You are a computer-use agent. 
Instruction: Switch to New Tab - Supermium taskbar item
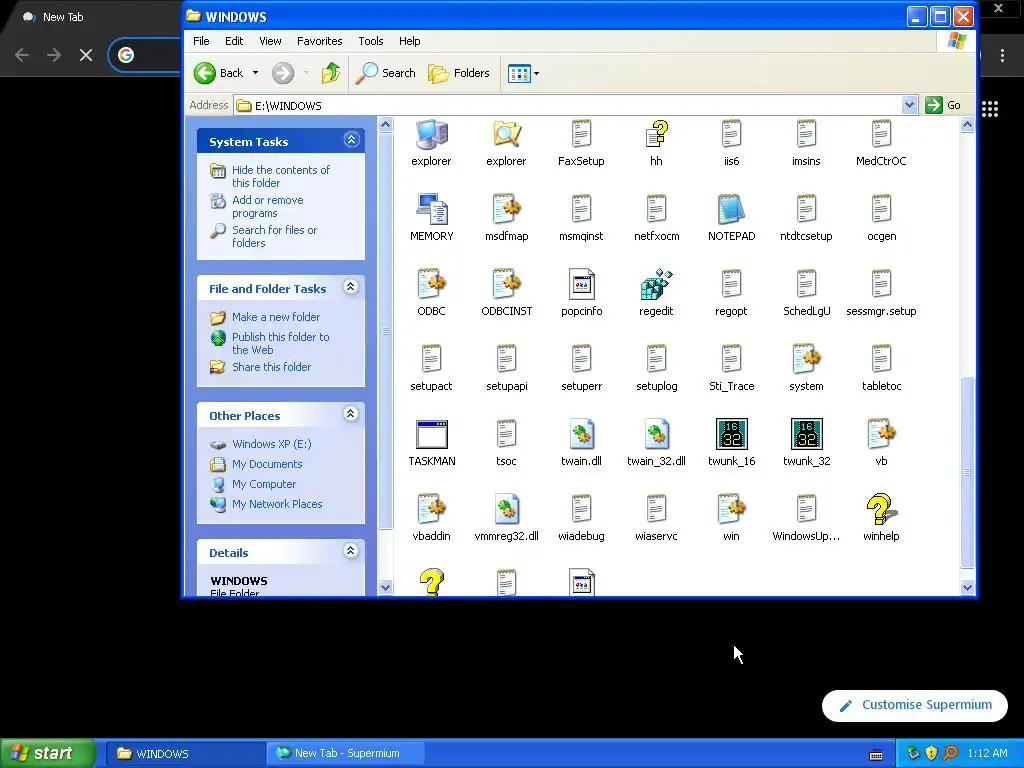[x=345, y=753]
